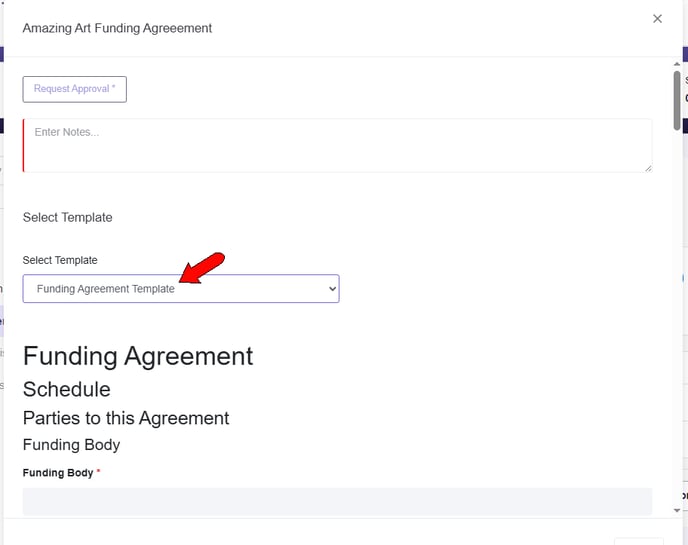Image resolution: width=688 pixels, height=545 pixels.
Task: Click the large Funding Agreement heading
Action: point(138,356)
